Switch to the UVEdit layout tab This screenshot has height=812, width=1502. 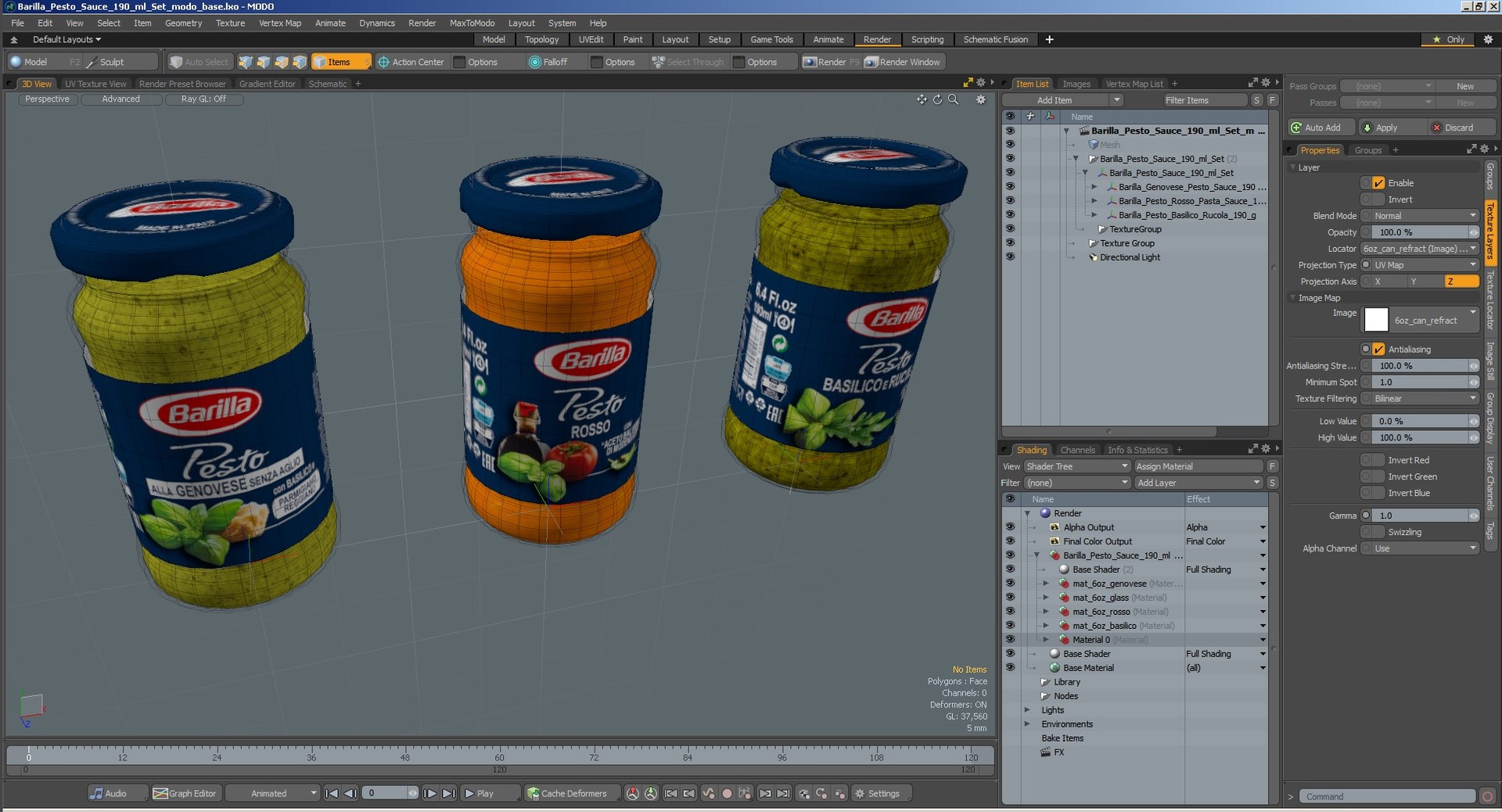point(591,39)
